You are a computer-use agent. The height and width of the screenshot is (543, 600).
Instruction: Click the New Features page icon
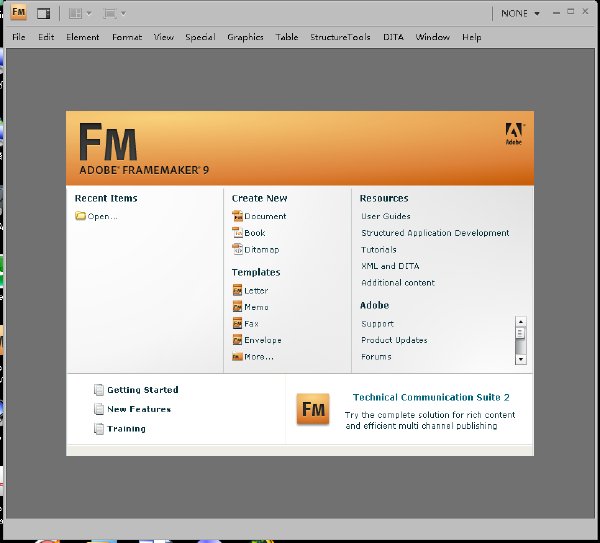99,409
